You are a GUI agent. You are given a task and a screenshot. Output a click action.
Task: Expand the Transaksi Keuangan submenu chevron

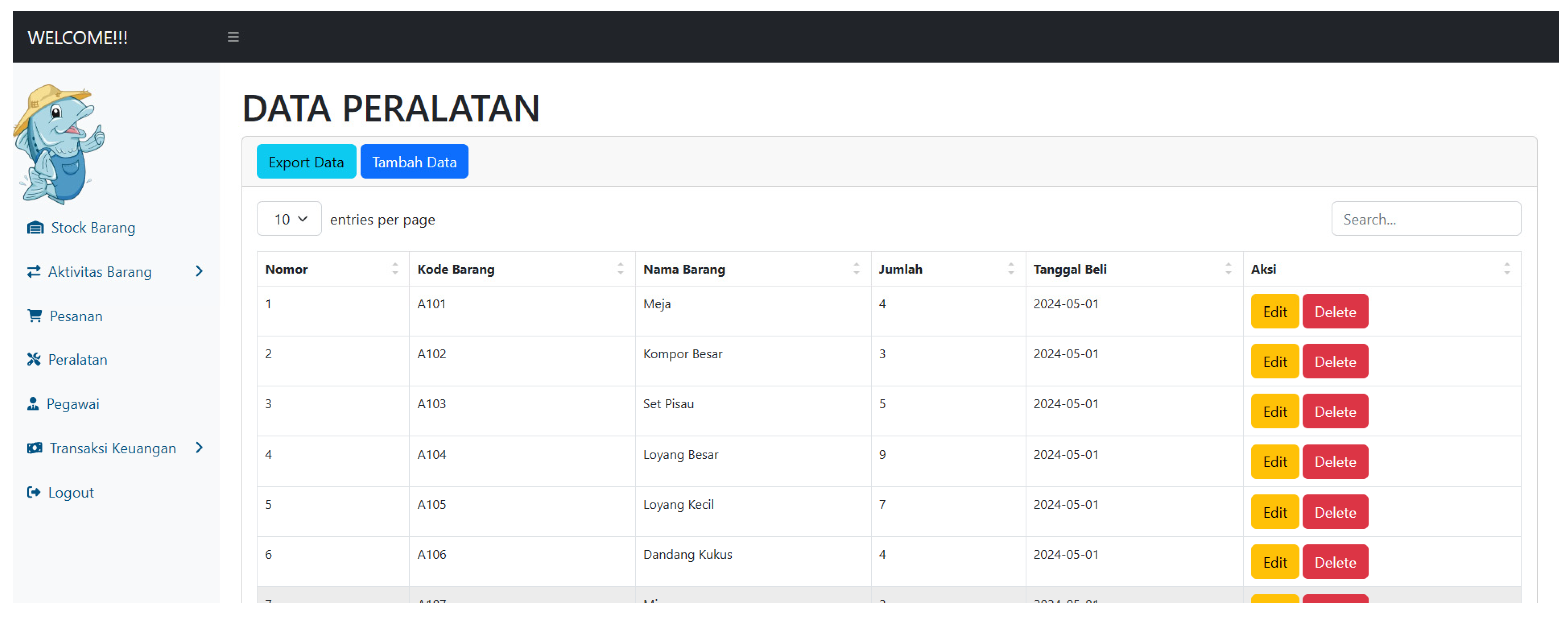(x=199, y=448)
